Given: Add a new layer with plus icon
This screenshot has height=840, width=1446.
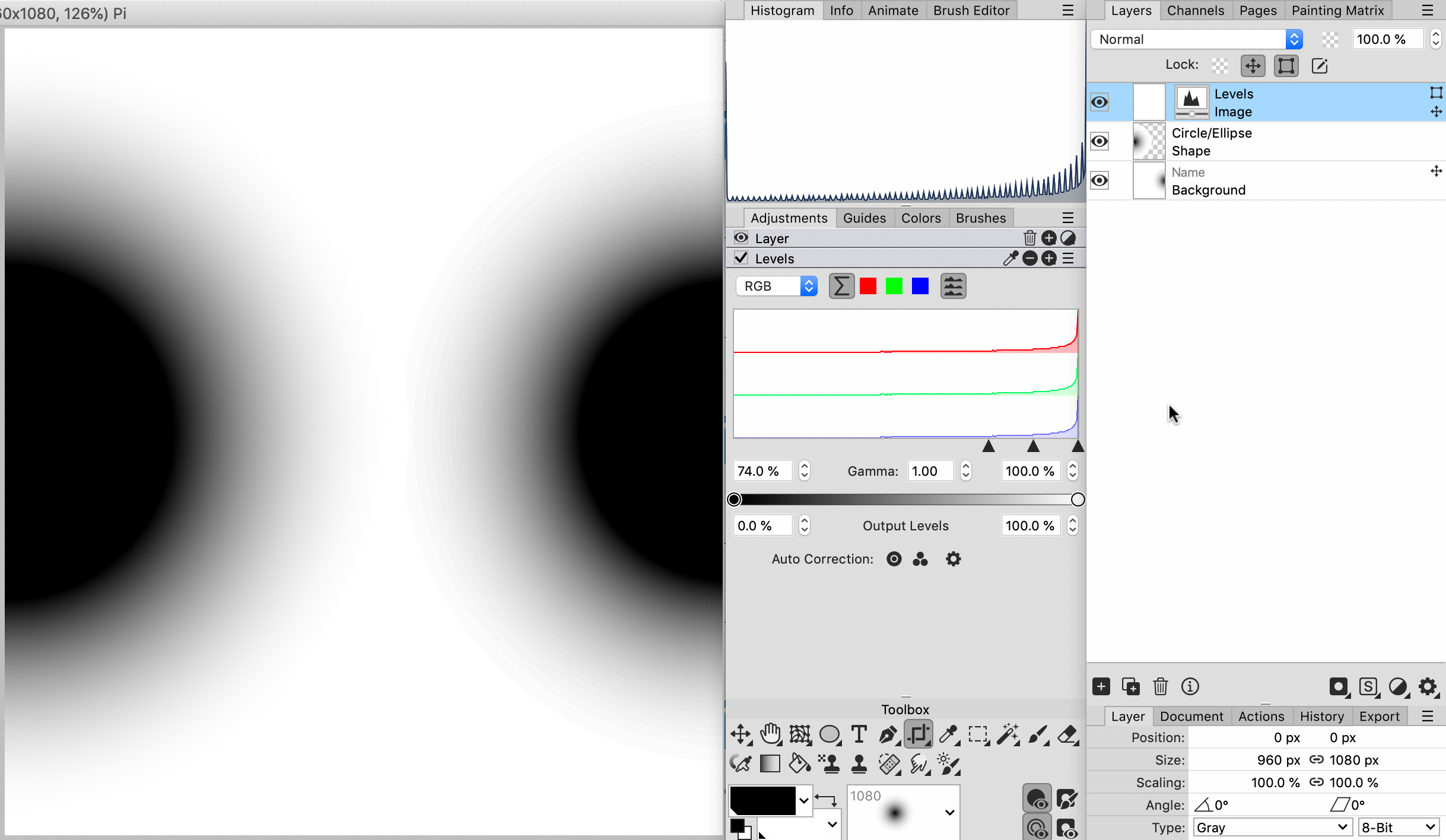Looking at the screenshot, I should (1101, 686).
